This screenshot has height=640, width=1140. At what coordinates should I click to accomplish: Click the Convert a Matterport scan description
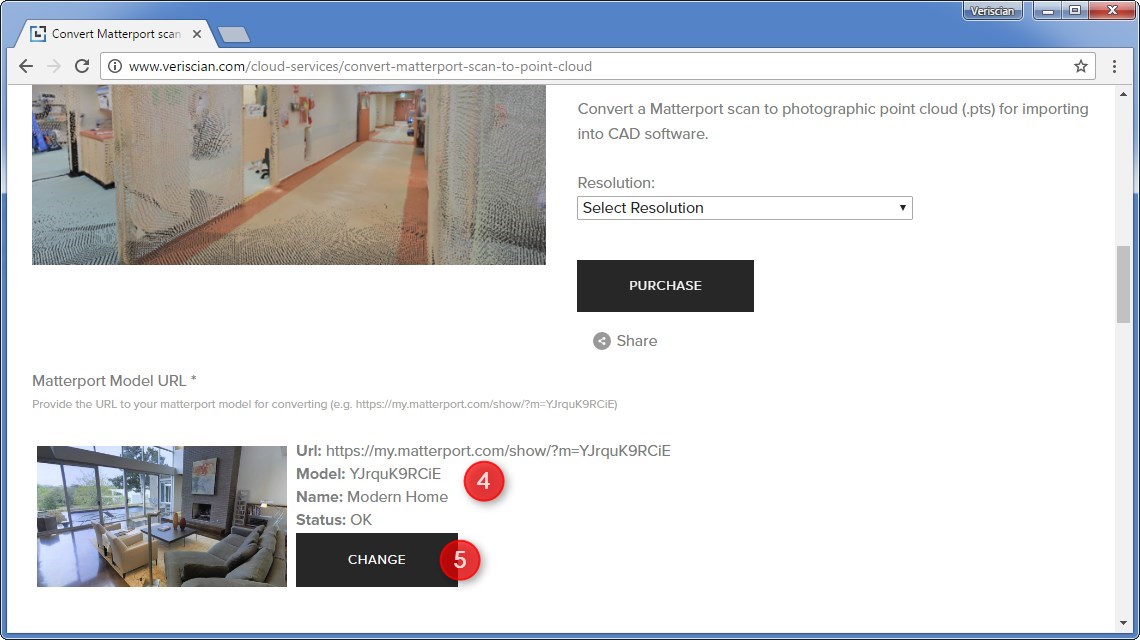coord(832,121)
